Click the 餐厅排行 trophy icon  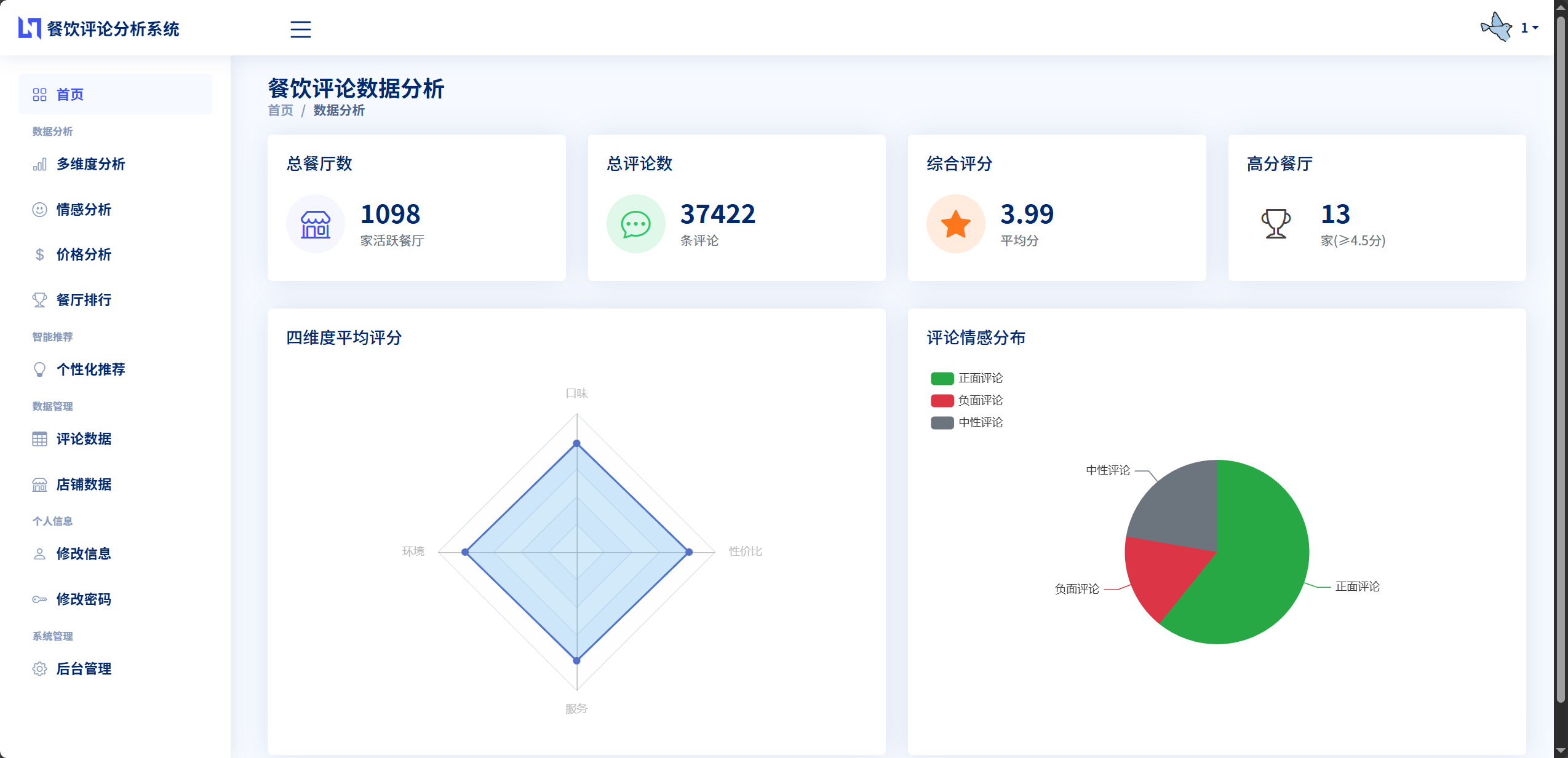[x=39, y=300]
